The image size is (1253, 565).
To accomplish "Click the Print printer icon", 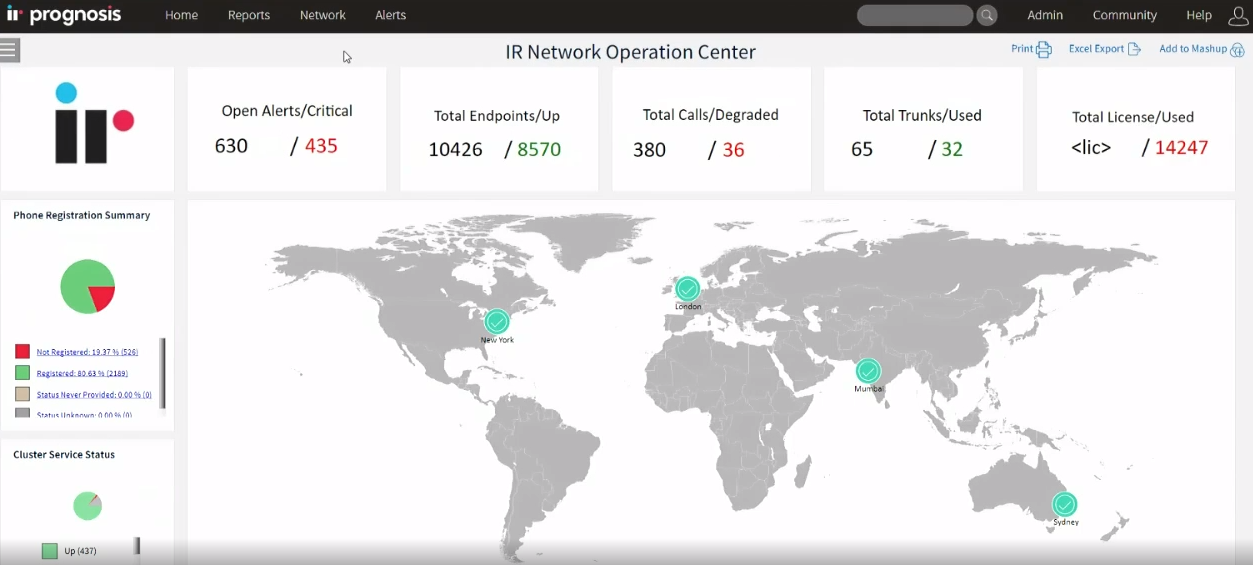I will pos(1044,49).
